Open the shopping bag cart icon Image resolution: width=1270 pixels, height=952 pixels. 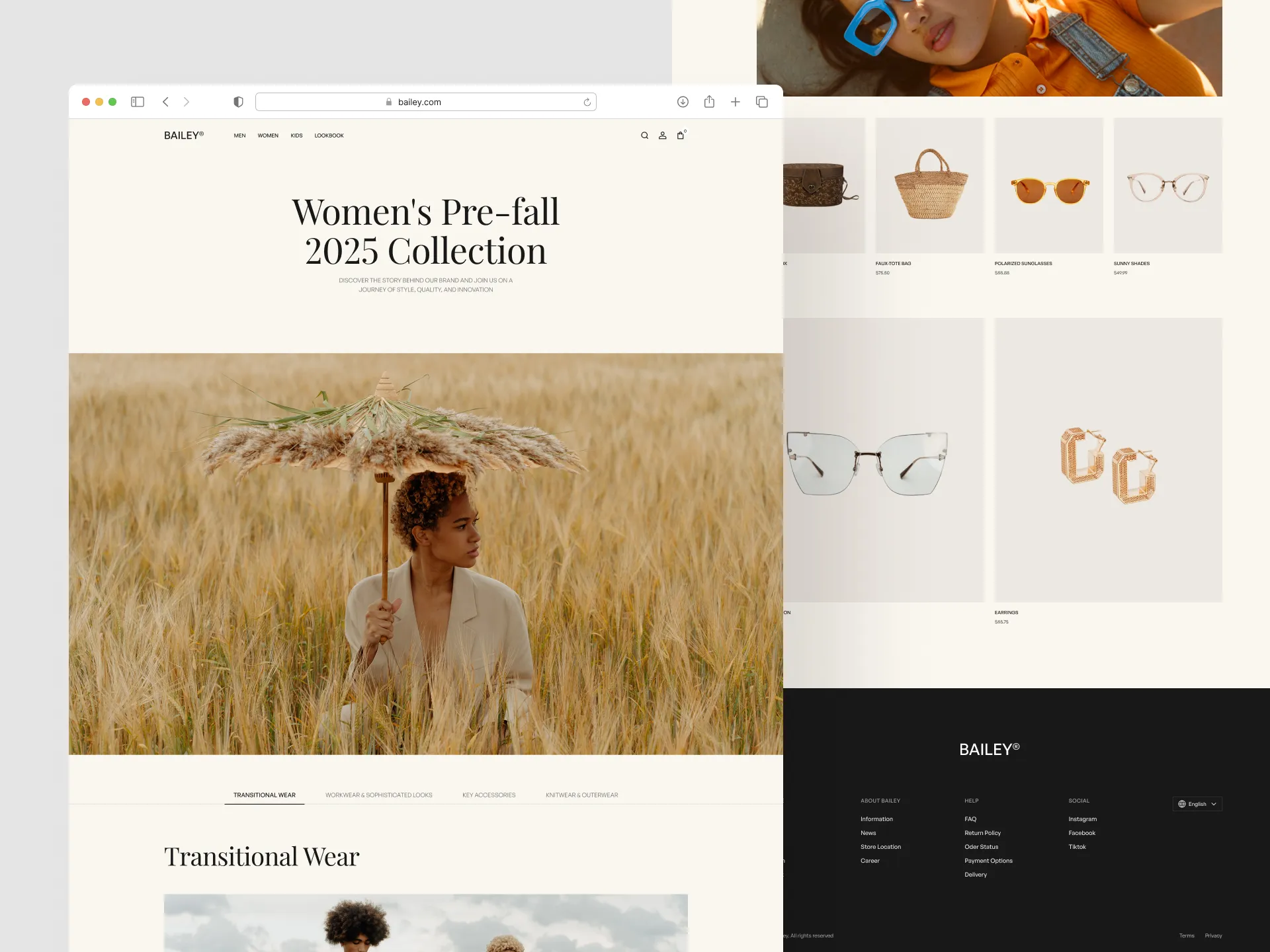click(x=681, y=136)
